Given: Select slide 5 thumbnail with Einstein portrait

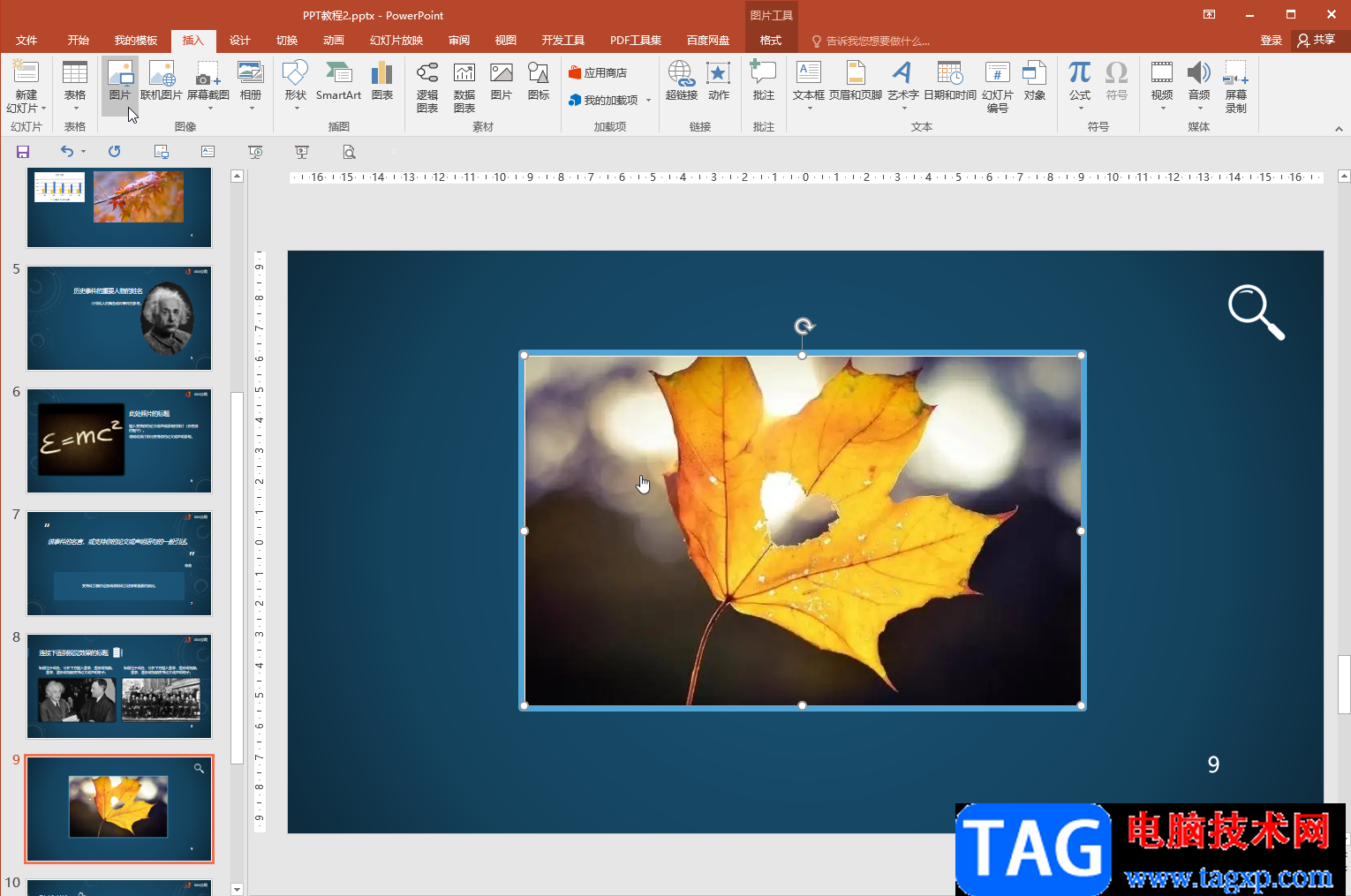Looking at the screenshot, I should (x=119, y=318).
